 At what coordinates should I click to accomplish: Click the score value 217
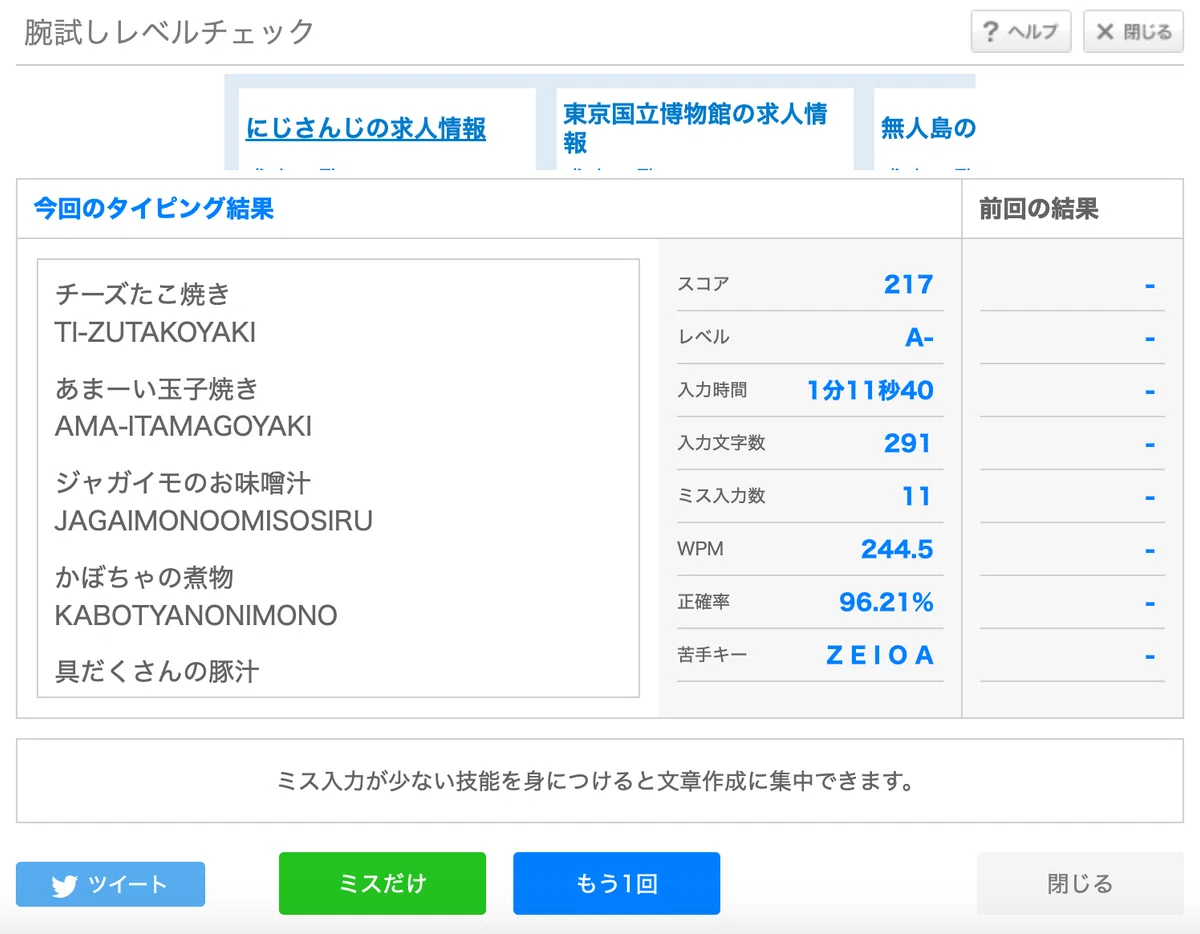coord(908,284)
